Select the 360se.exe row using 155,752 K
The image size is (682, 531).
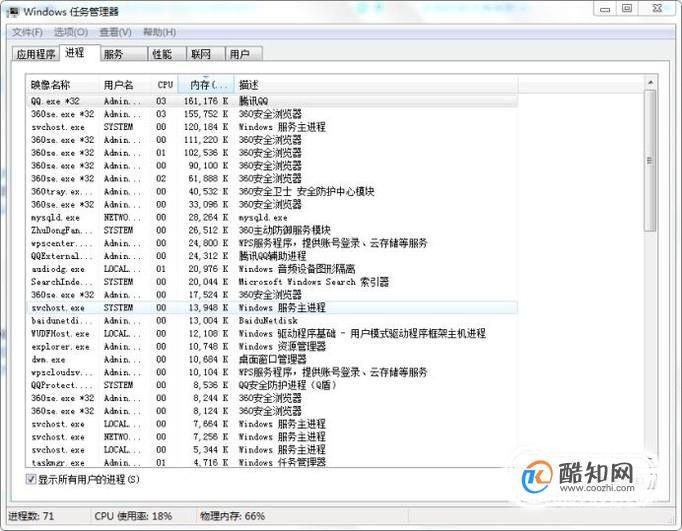(272, 114)
